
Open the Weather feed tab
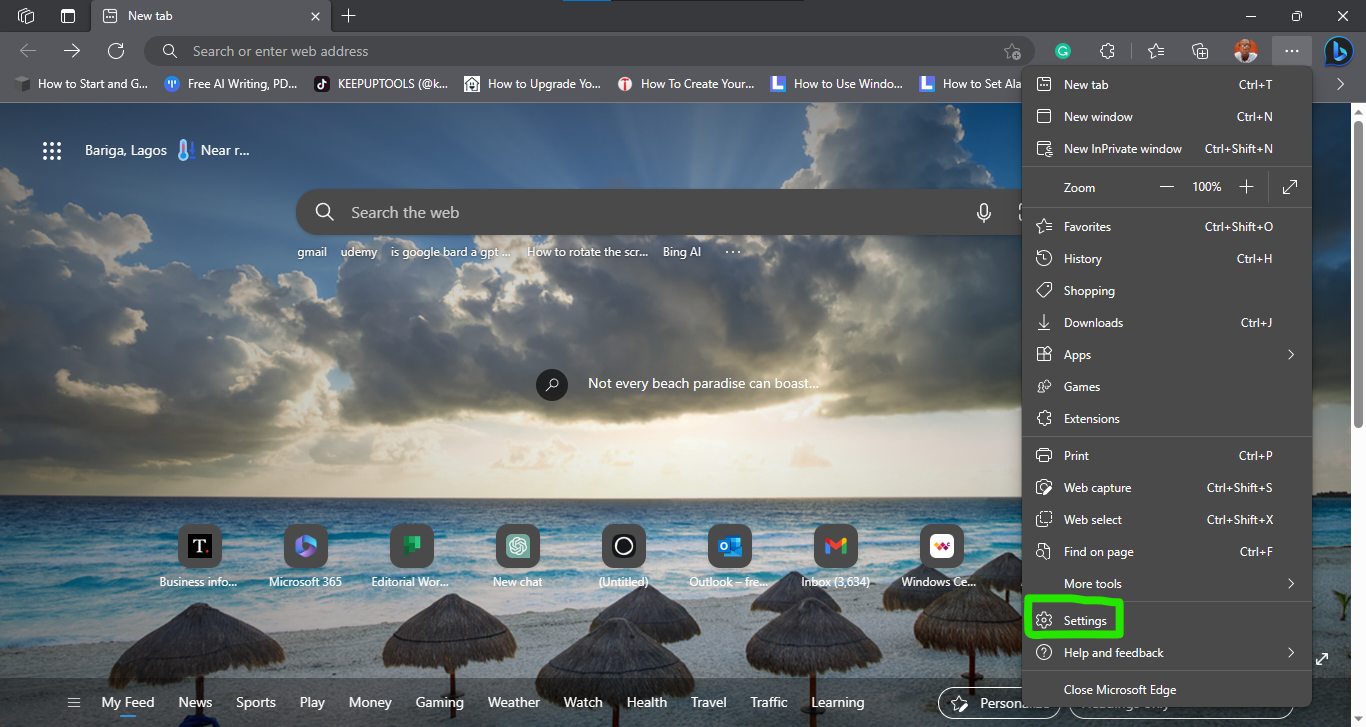click(x=514, y=702)
